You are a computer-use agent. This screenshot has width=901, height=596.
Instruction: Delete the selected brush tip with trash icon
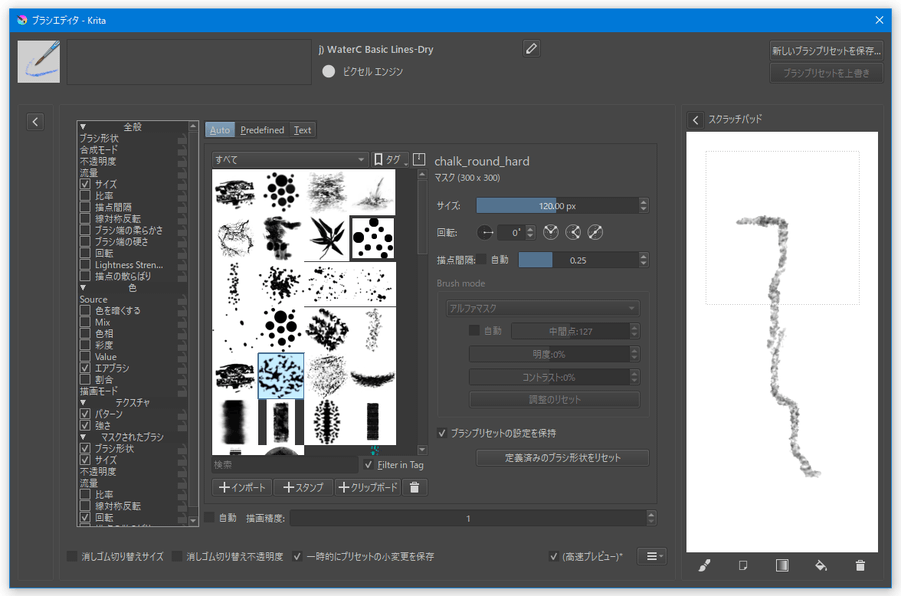(414, 487)
